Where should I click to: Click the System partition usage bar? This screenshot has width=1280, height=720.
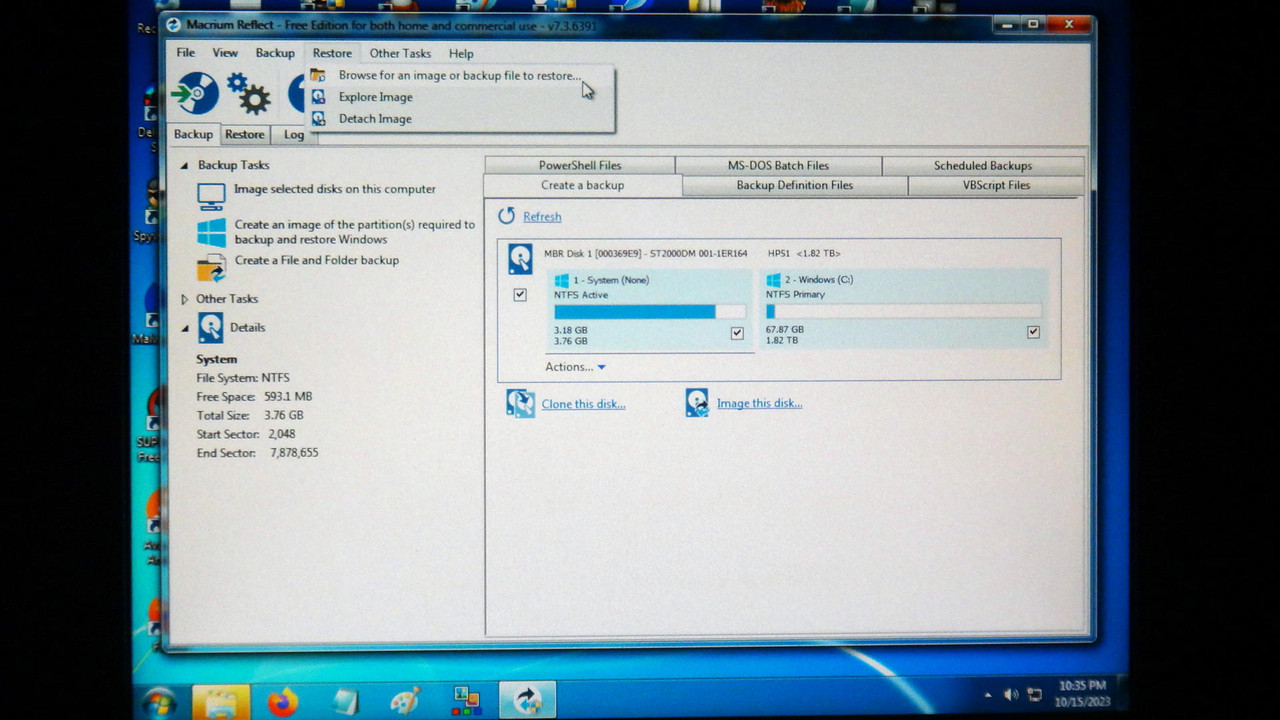649,312
